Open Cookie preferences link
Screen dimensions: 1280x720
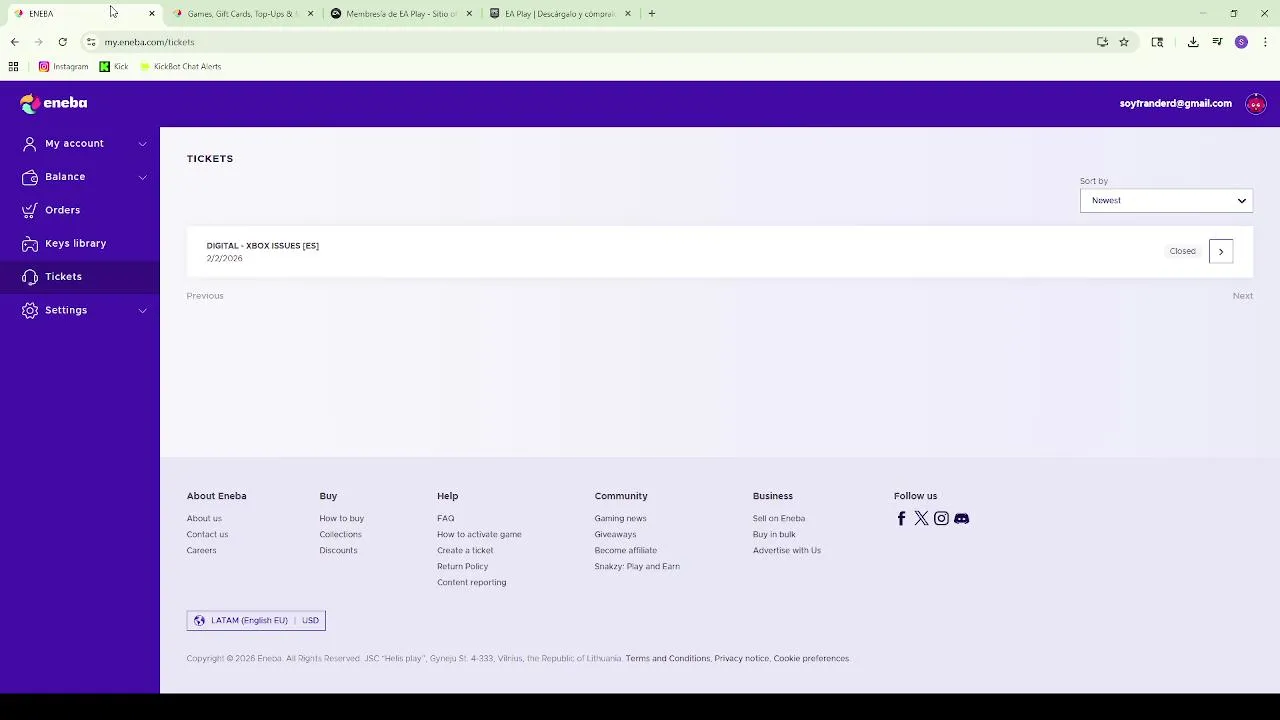click(x=811, y=658)
